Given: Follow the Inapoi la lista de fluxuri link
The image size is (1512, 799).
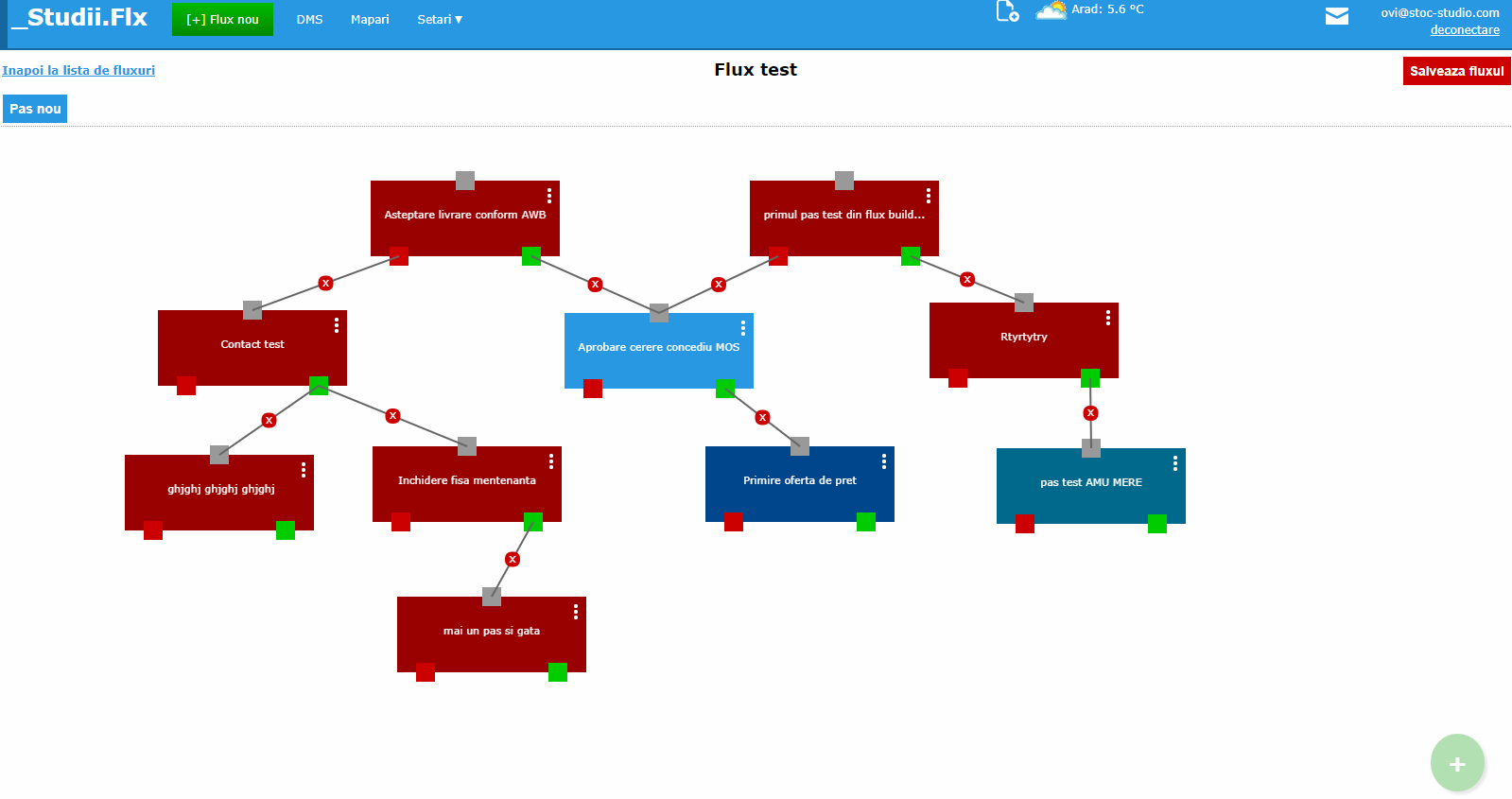Looking at the screenshot, I should [x=78, y=70].
